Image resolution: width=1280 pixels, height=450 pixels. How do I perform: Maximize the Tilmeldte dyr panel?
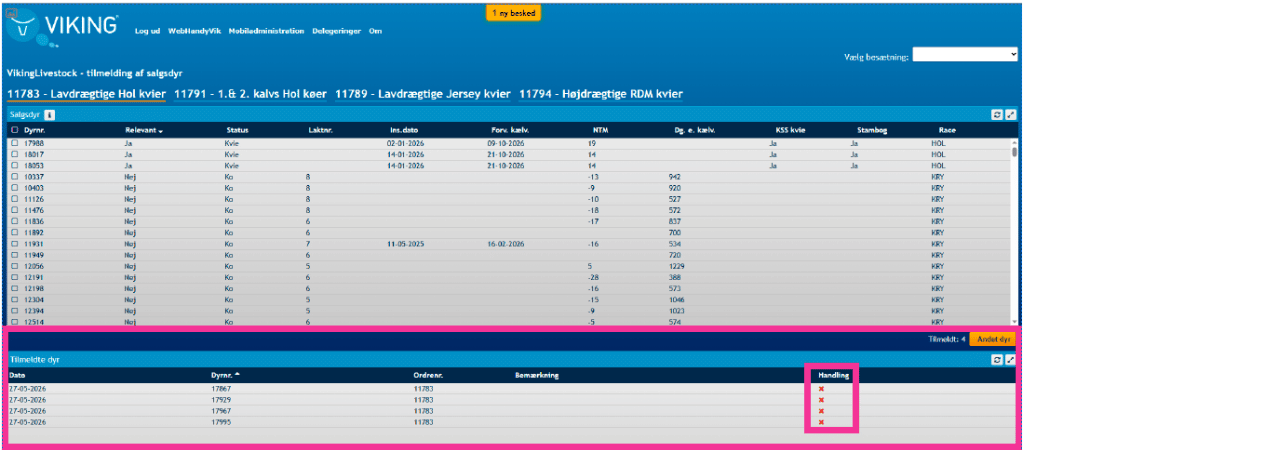click(x=1010, y=360)
